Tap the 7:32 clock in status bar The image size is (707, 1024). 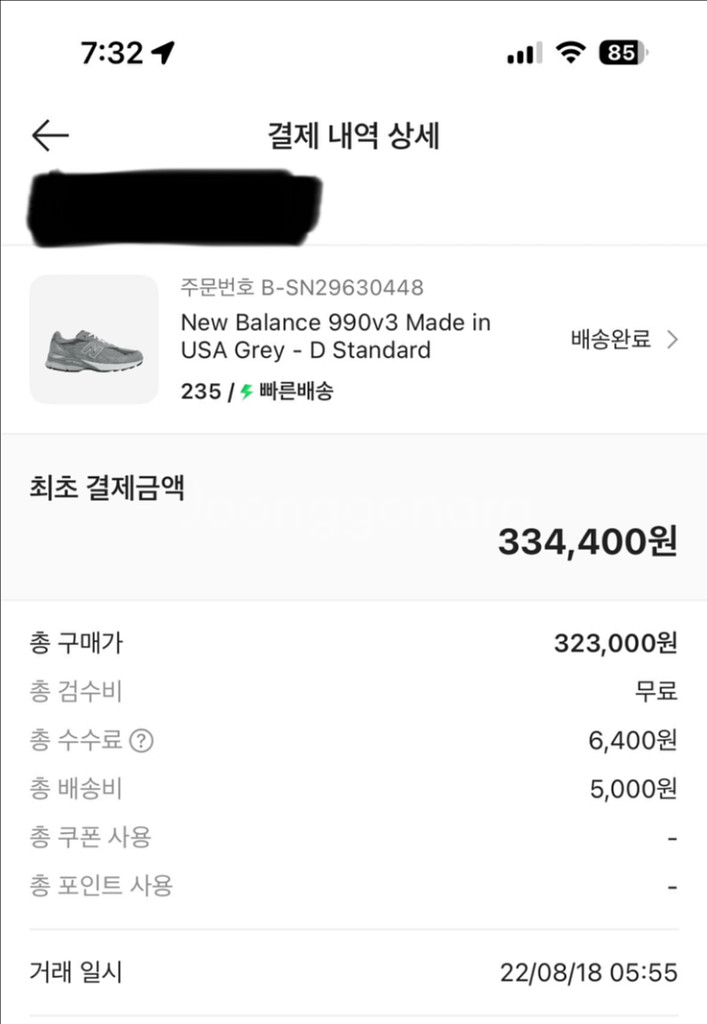(112, 53)
